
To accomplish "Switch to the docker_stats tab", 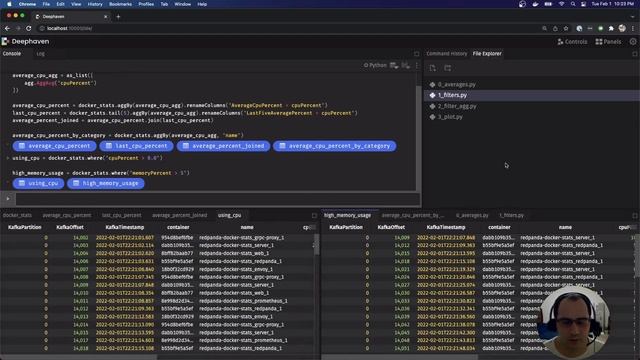I will (17, 215).
